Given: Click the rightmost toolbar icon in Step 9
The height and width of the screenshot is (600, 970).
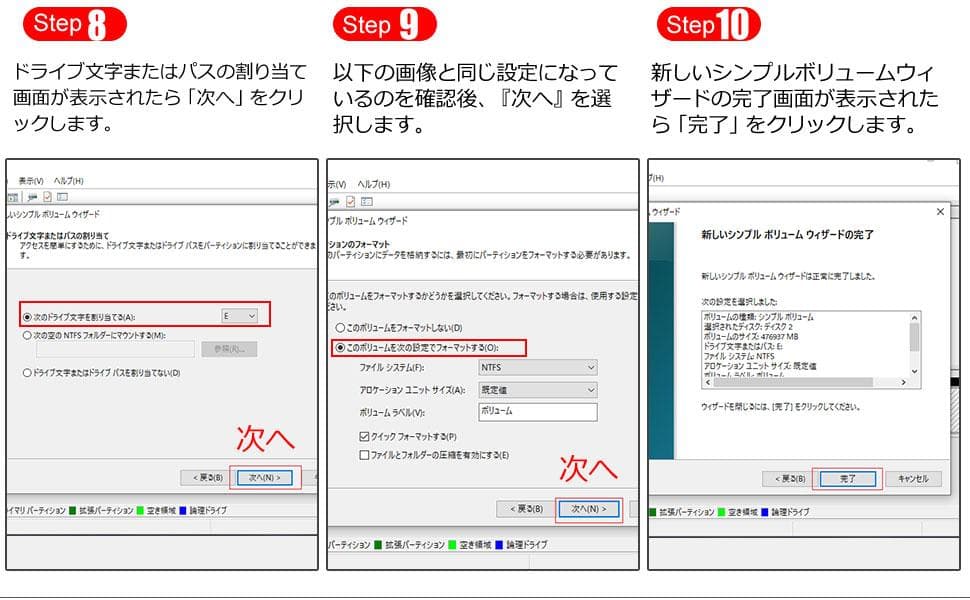Looking at the screenshot, I should [x=366, y=198].
